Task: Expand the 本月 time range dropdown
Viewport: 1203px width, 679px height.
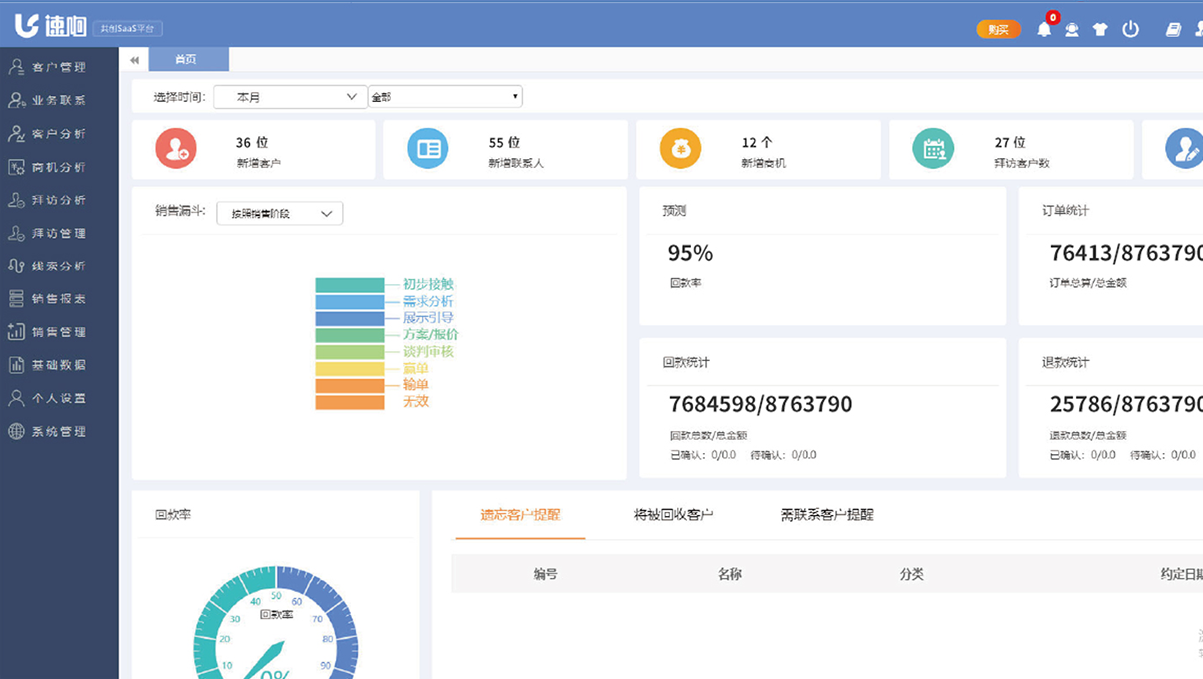Action: coord(290,97)
